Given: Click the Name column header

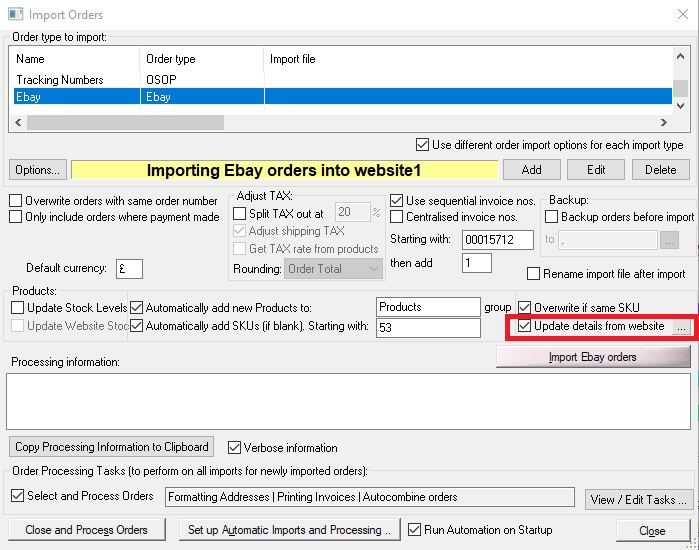Looking at the screenshot, I should click(x=74, y=59).
